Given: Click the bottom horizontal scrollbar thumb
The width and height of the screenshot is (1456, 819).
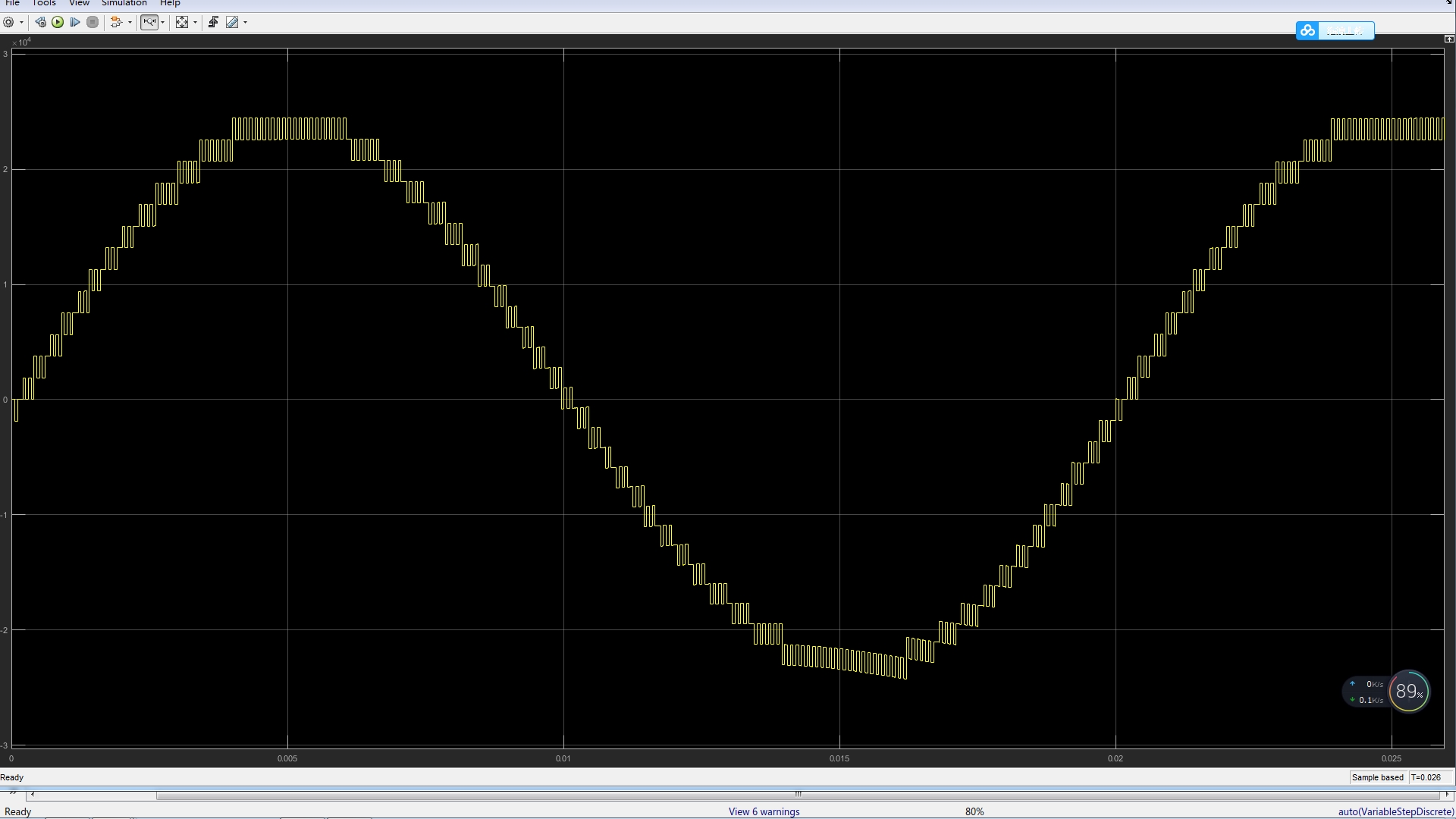Looking at the screenshot, I should (796, 795).
